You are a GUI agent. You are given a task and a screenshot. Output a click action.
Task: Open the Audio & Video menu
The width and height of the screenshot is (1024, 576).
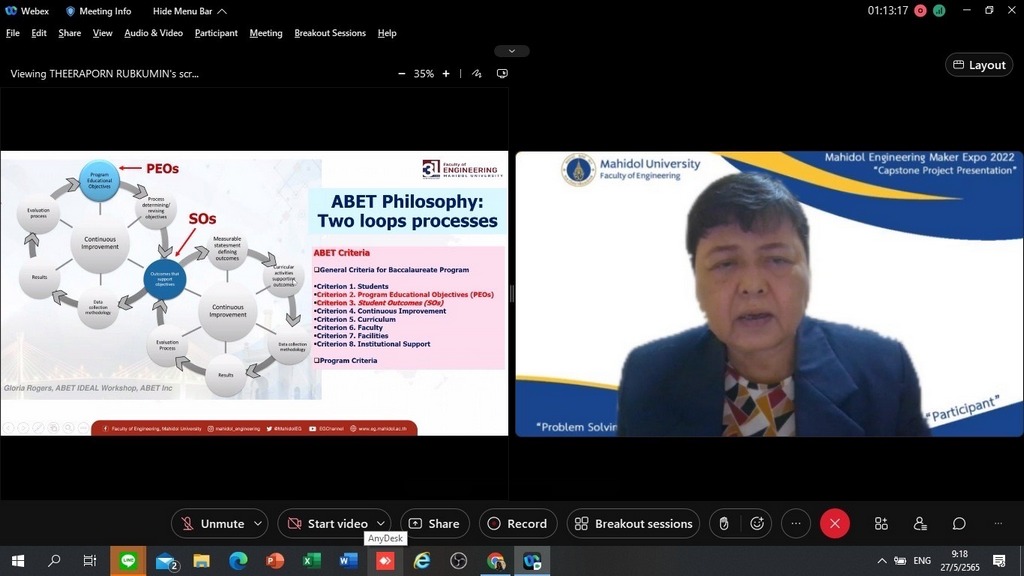[x=153, y=33]
